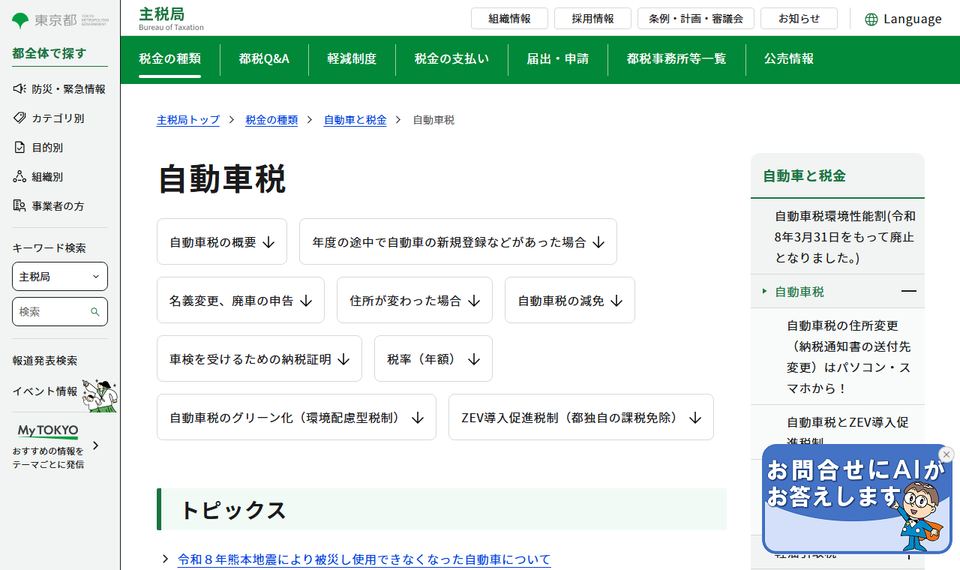Click the search magnifier icon

click(95, 312)
